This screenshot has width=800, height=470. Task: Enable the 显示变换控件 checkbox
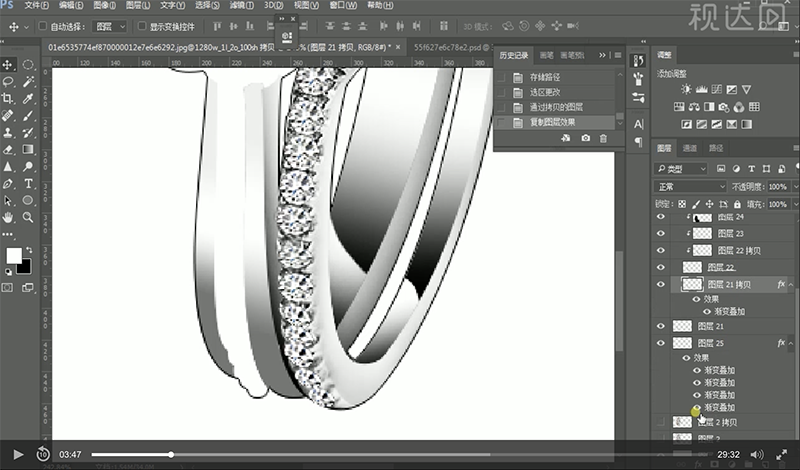tap(142, 26)
